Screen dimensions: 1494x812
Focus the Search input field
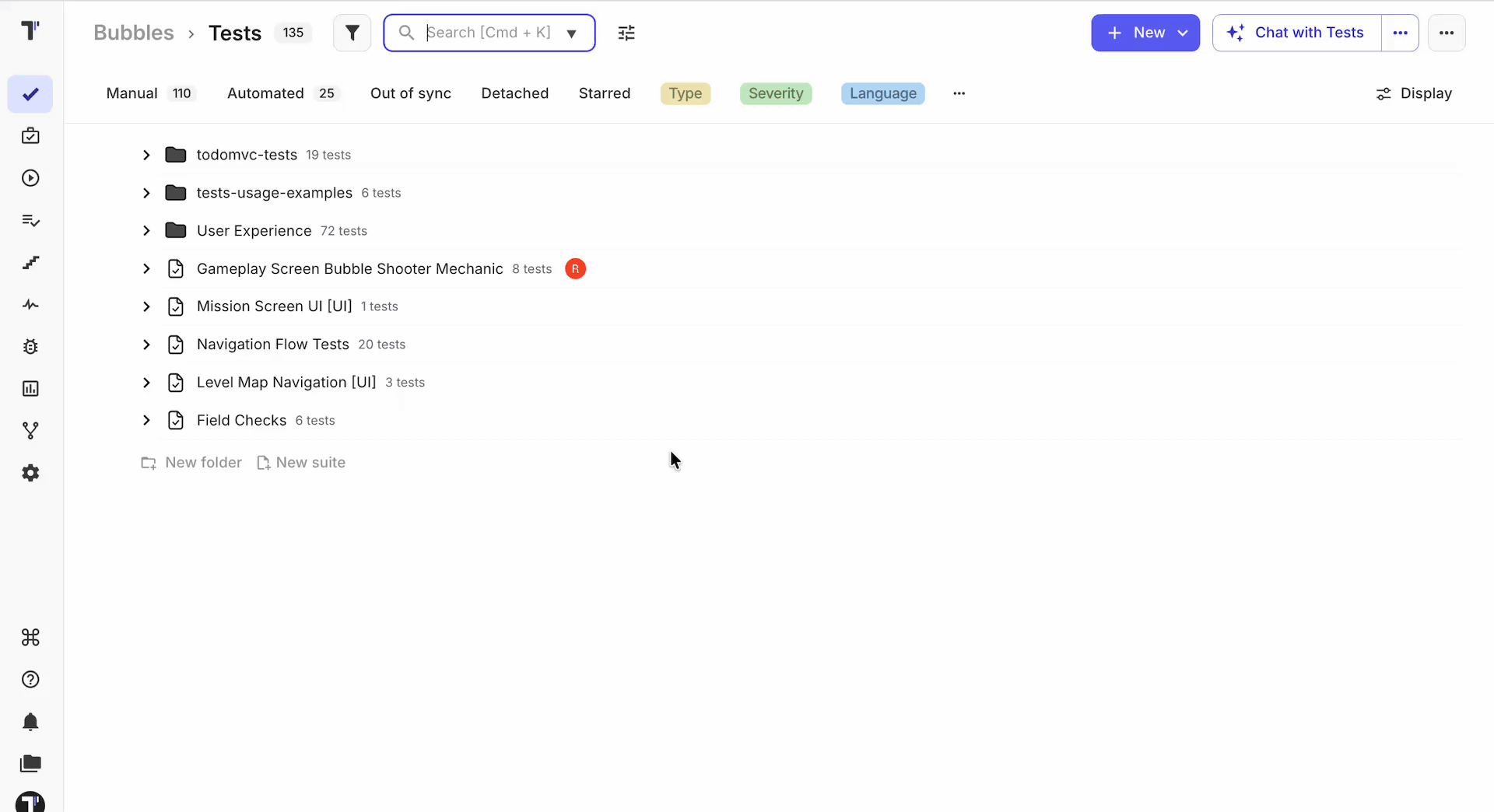coord(489,33)
